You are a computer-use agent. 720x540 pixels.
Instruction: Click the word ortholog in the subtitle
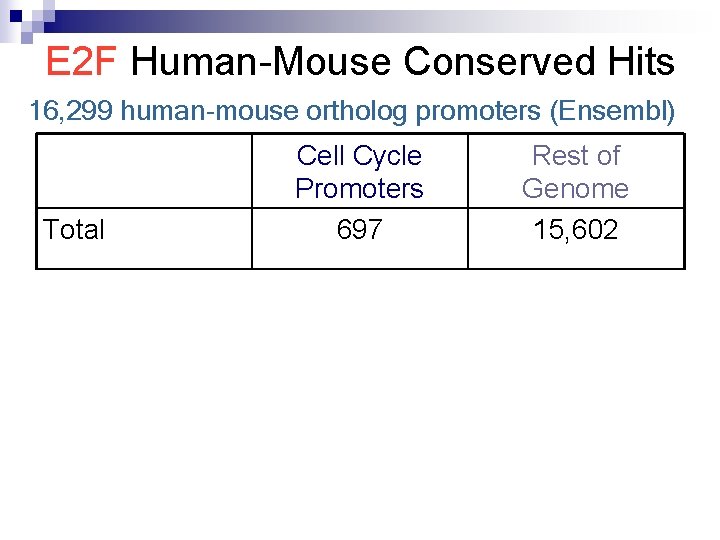(361, 111)
